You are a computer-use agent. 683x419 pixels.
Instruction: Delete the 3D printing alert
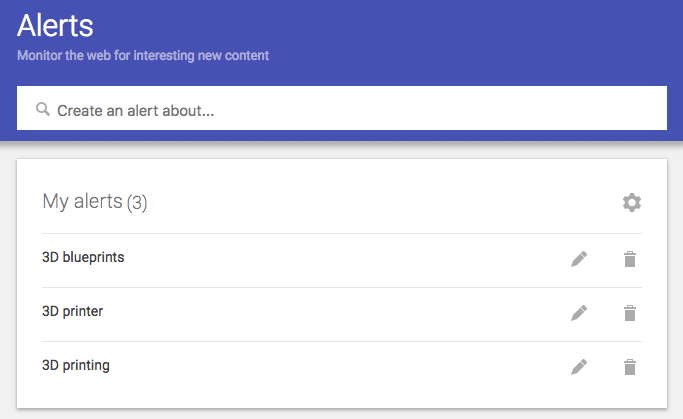630,367
